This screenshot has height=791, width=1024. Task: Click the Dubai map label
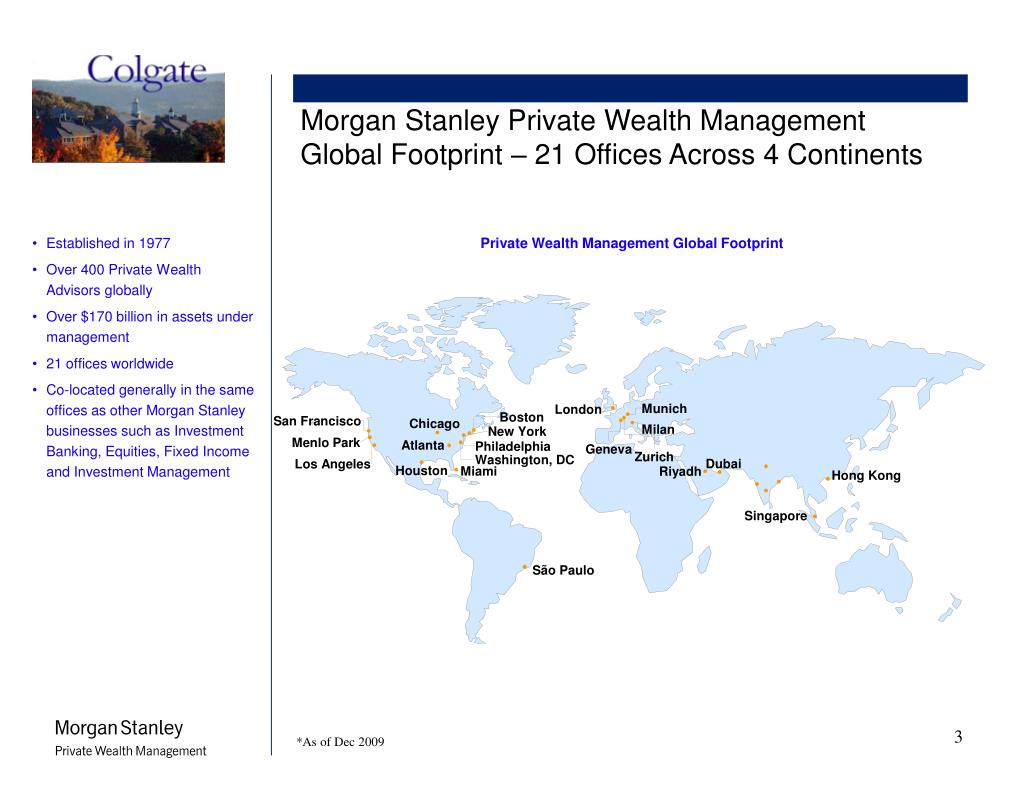pos(724,464)
